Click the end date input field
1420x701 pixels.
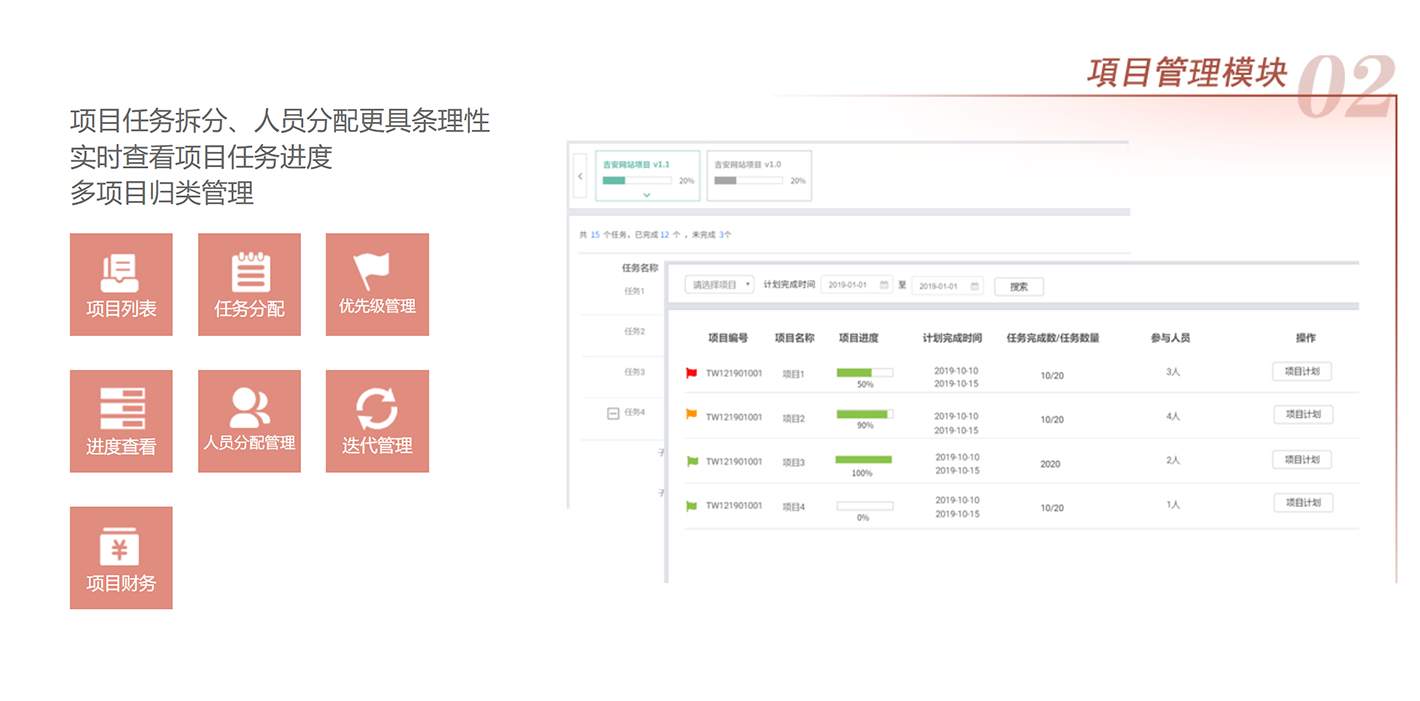coord(940,286)
